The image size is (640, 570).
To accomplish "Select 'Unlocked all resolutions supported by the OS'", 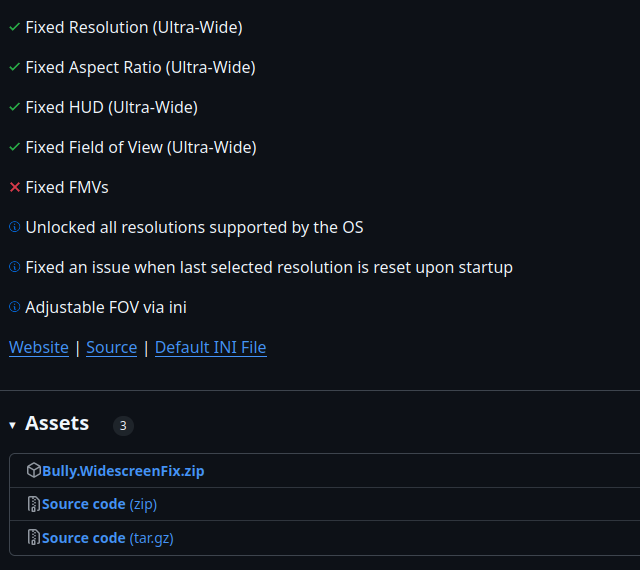I will pyautogui.click(x=194, y=228).
